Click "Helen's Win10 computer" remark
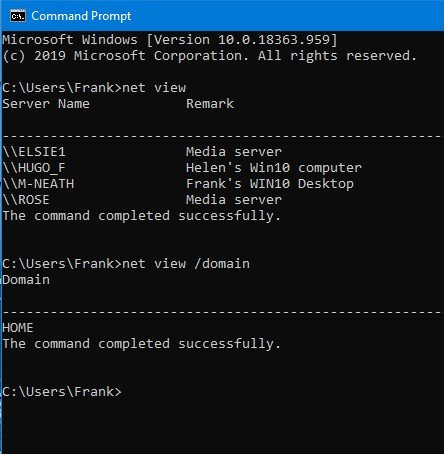The width and height of the screenshot is (444, 454). coord(274,168)
